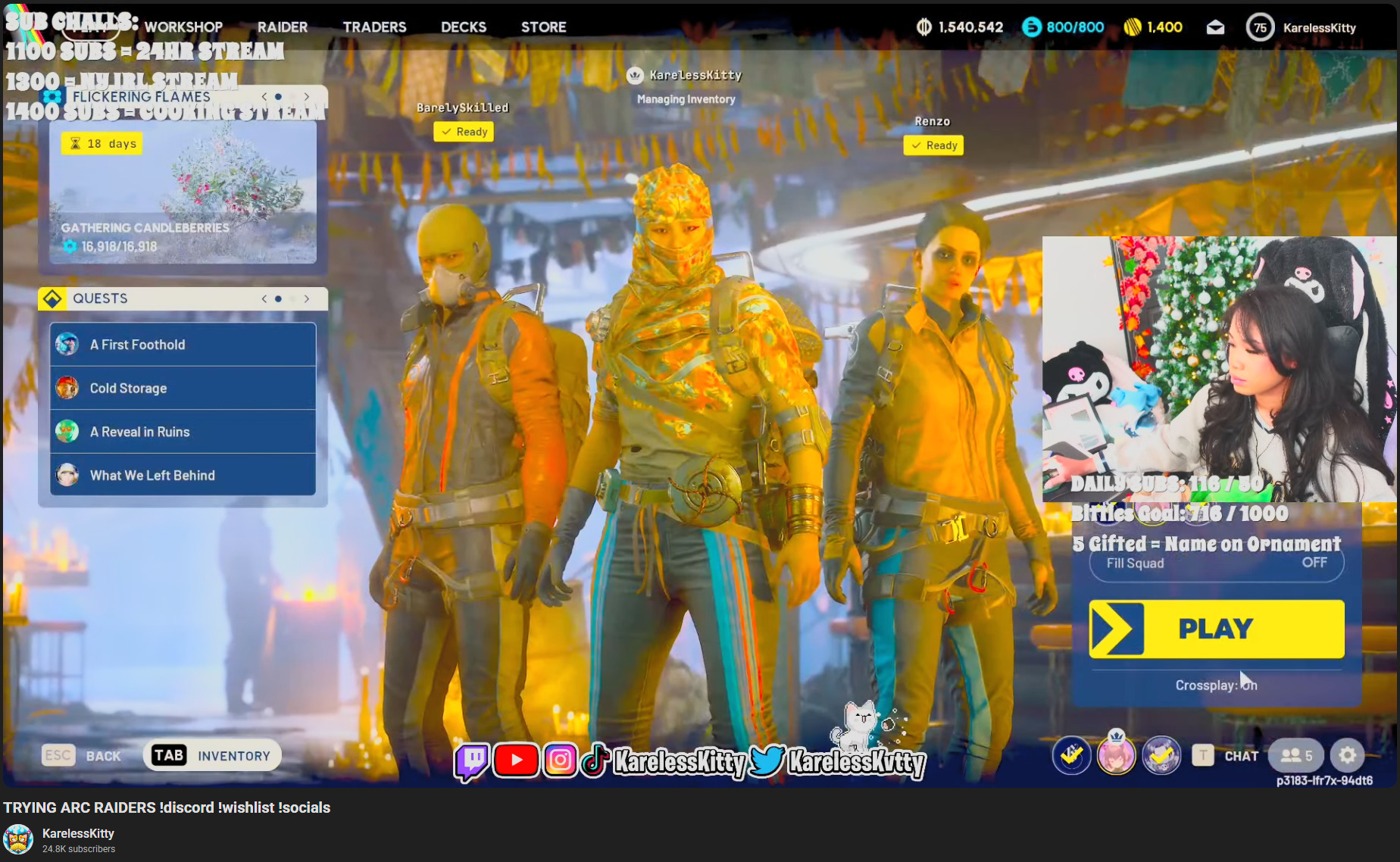Select the Quests page dot
The height and width of the screenshot is (862, 1400).
[278, 298]
